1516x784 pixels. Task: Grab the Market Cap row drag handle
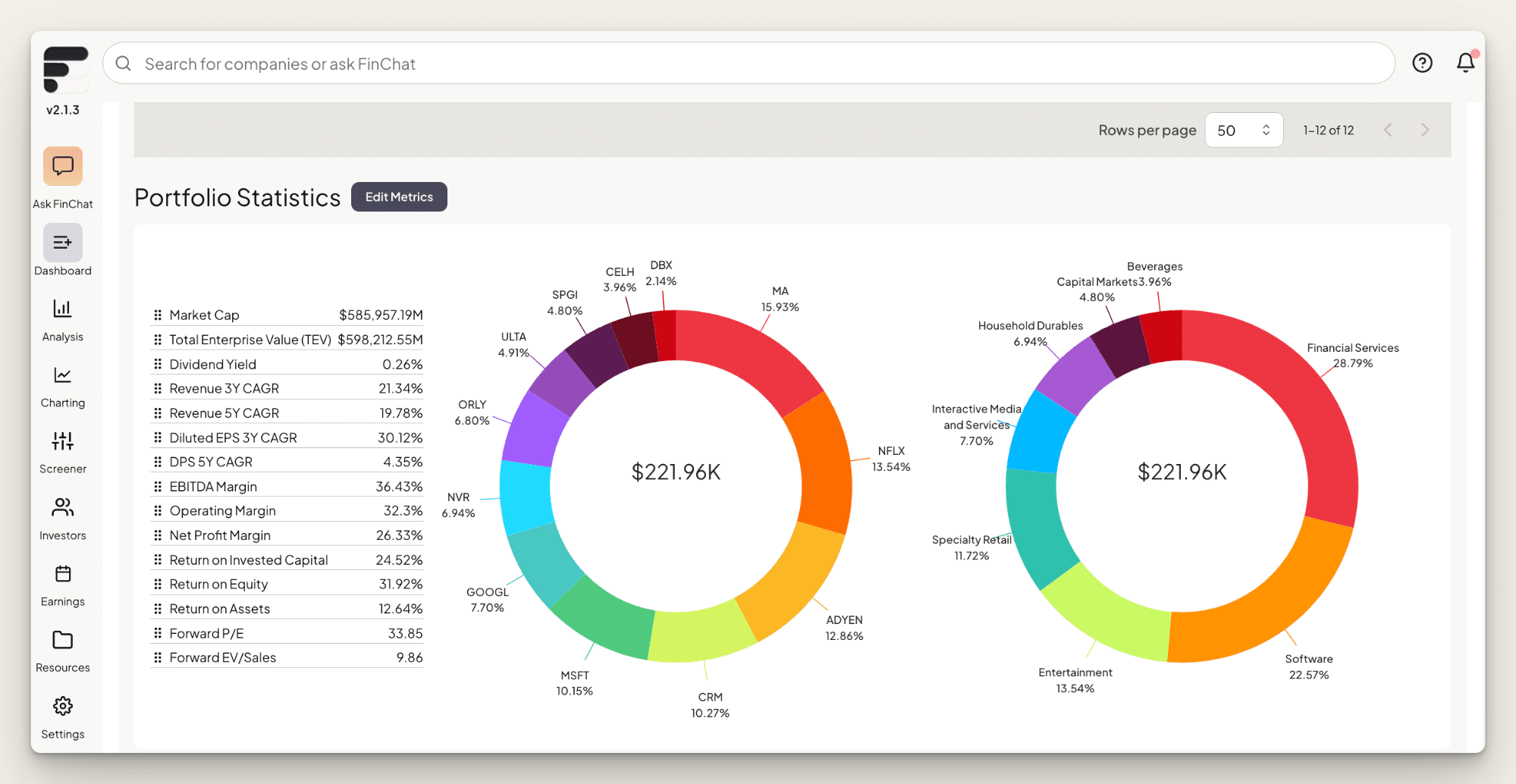(158, 315)
